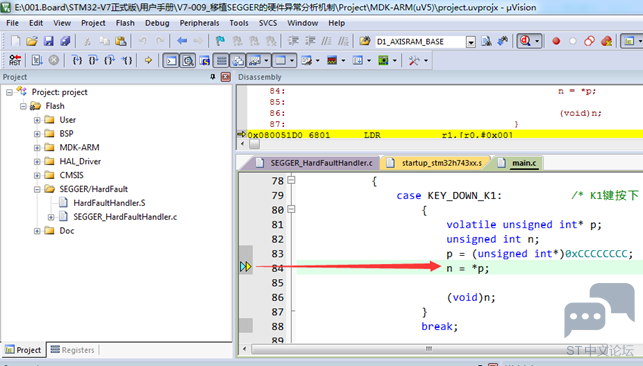Collapse code block at line 78
Image resolution: width=643 pixels, height=366 pixels.
coord(291,180)
